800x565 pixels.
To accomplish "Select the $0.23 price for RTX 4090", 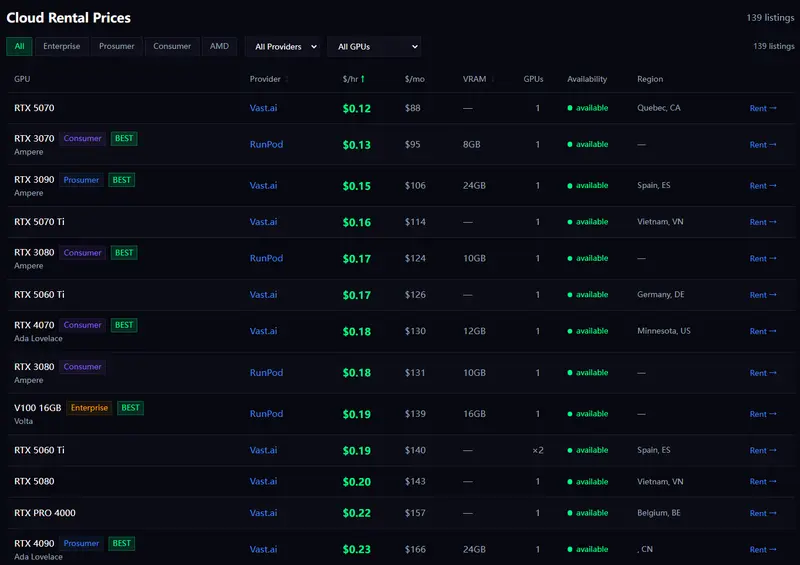I will 357,550.
